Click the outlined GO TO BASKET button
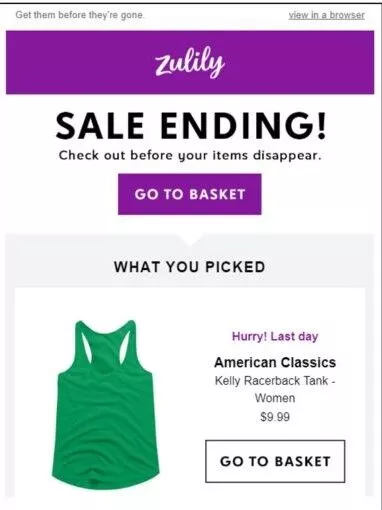 pyautogui.click(x=275, y=461)
